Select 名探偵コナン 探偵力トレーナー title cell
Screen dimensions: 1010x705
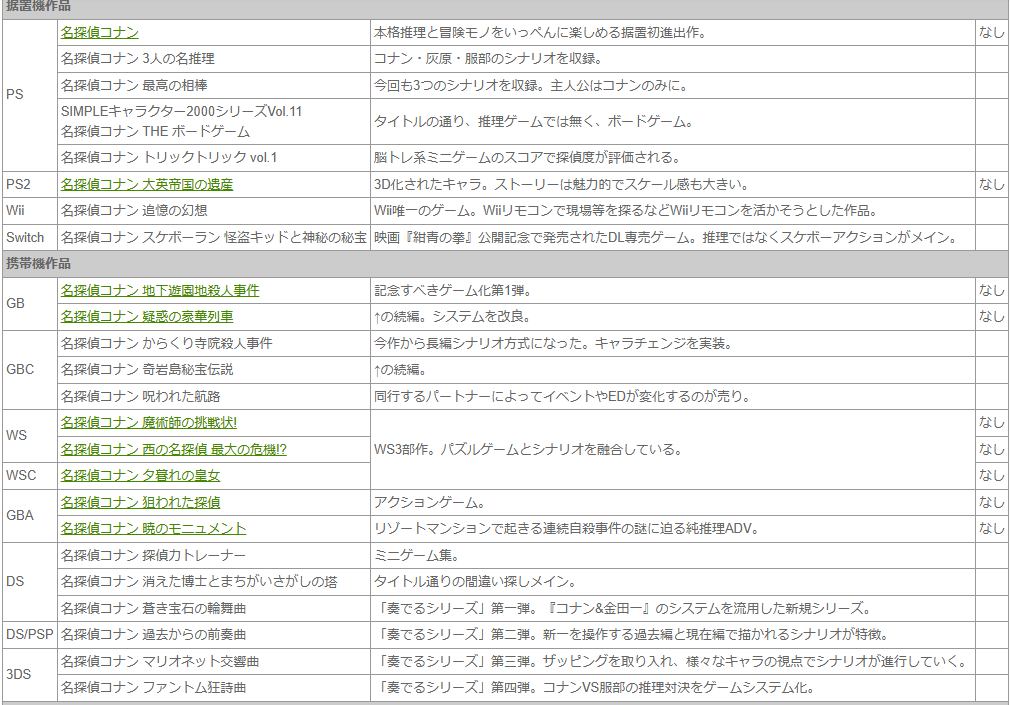(152, 555)
